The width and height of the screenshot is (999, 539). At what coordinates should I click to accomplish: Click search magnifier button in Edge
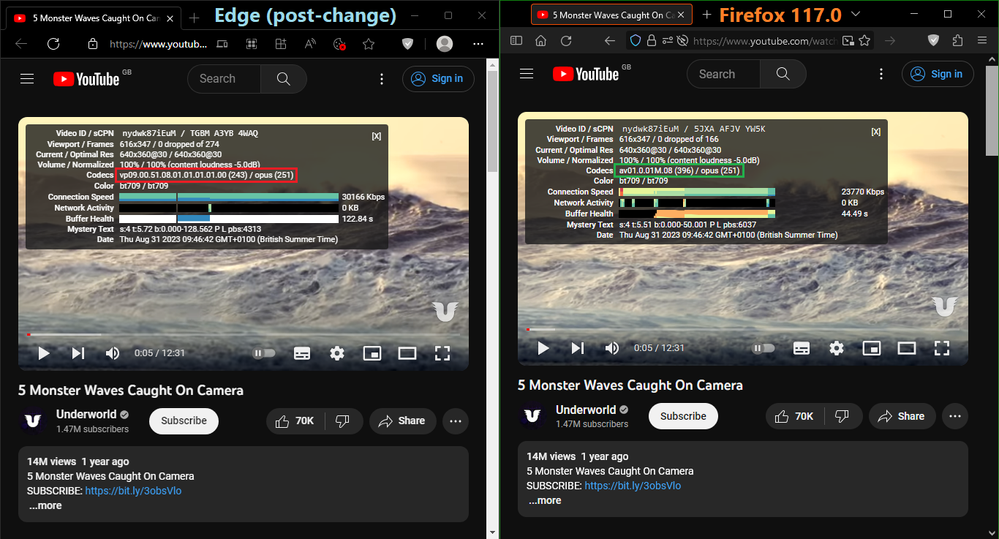(284, 79)
